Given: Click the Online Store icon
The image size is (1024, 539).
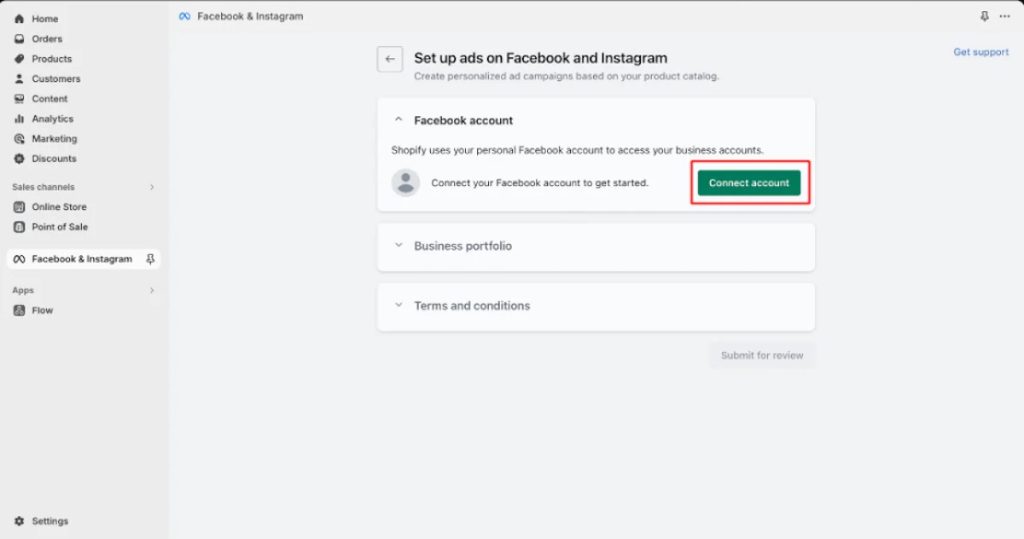Looking at the screenshot, I should 19,207.
